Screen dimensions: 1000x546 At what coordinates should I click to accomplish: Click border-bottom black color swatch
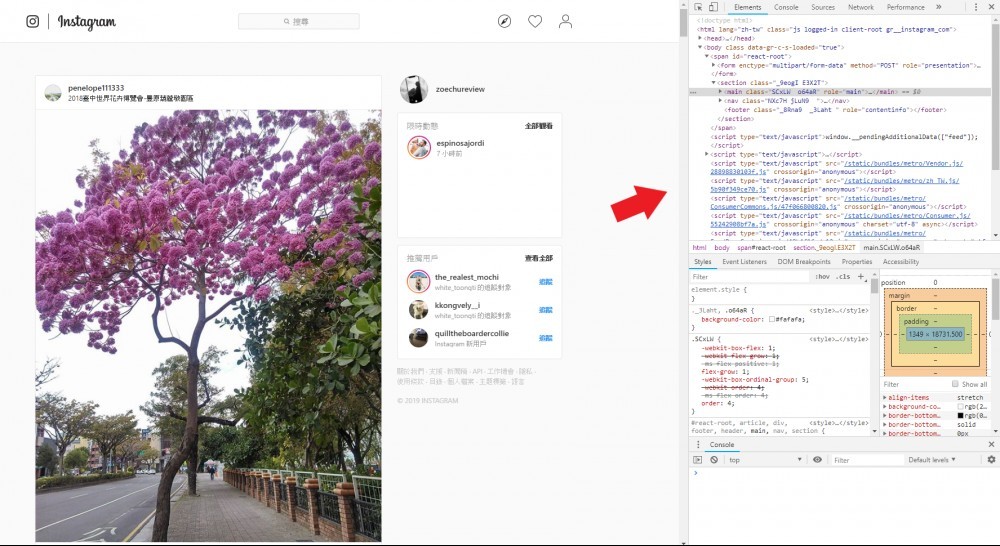(960, 415)
